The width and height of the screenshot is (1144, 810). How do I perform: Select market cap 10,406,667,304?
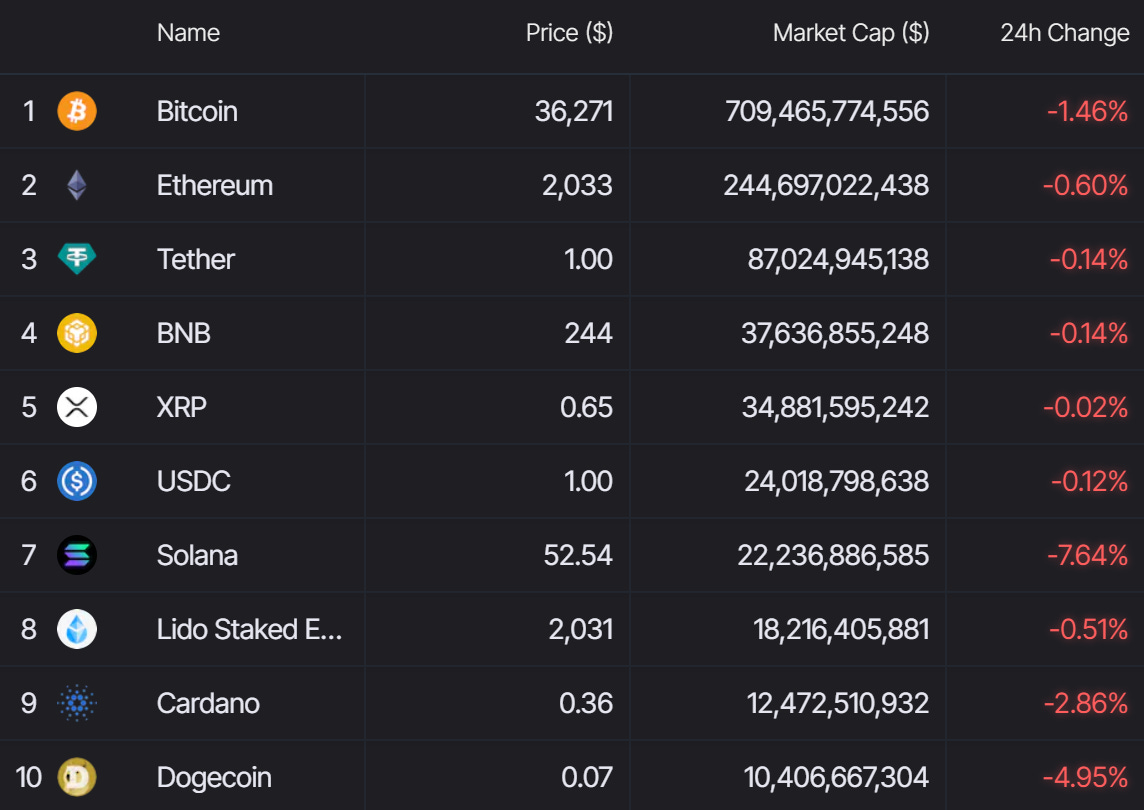(x=836, y=777)
